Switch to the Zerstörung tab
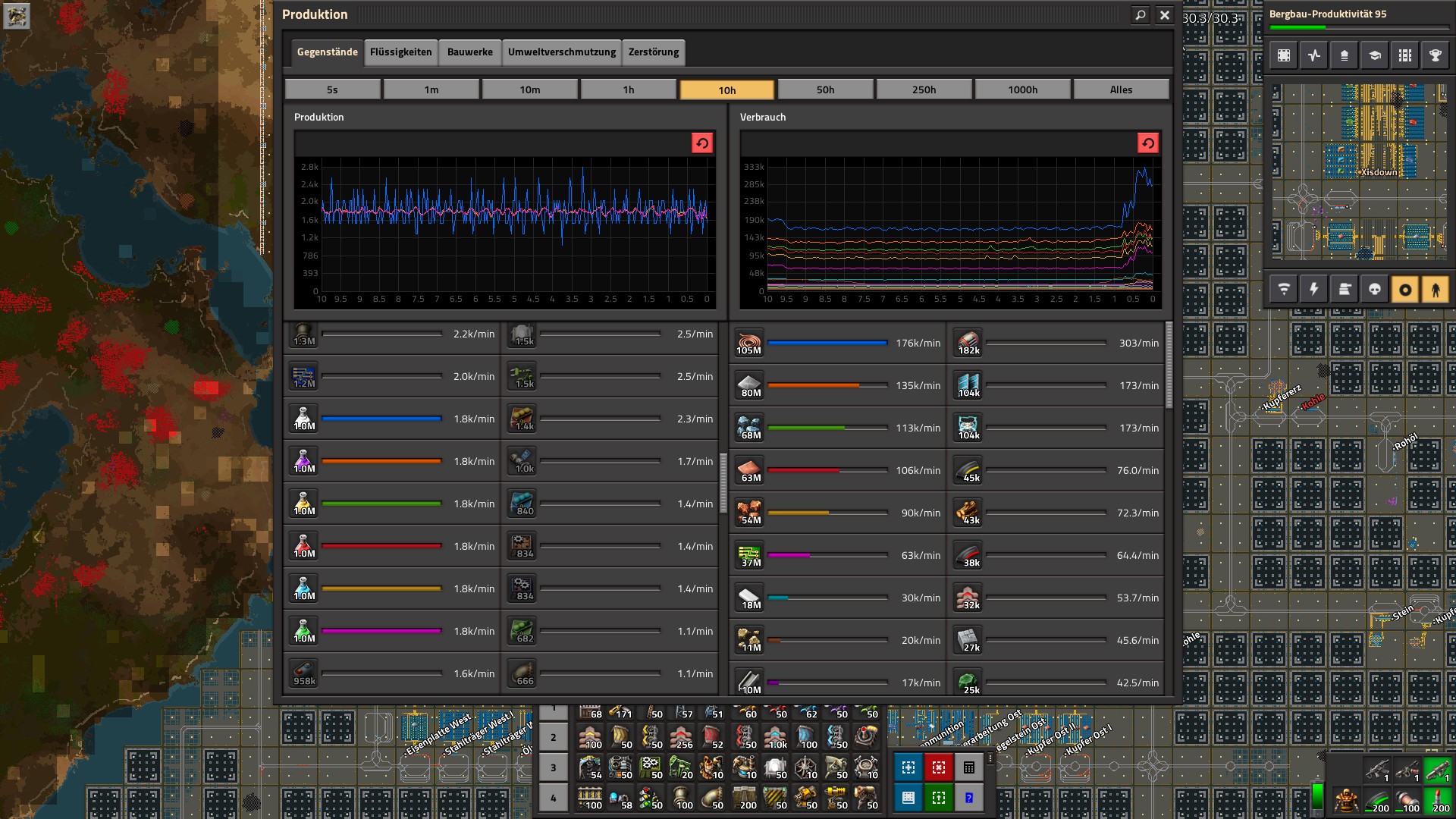 [x=654, y=52]
